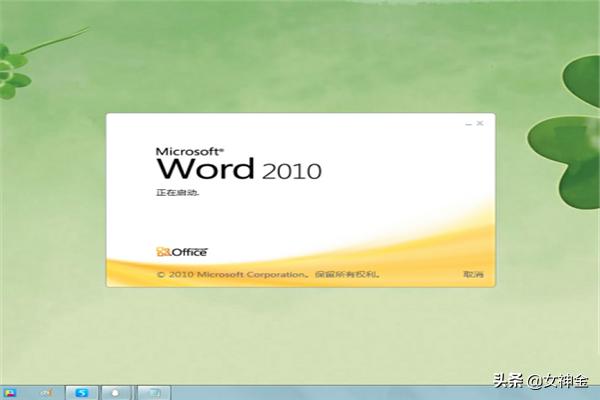The width and height of the screenshot is (600, 400).
Task: Click the 头条 @女神金 watermark
Action: coord(540,381)
